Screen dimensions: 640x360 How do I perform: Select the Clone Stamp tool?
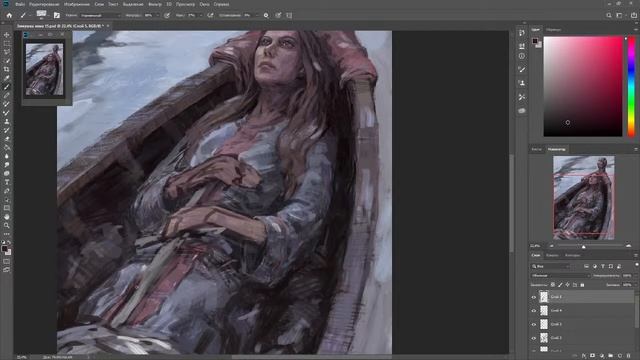pyautogui.click(x=7, y=122)
